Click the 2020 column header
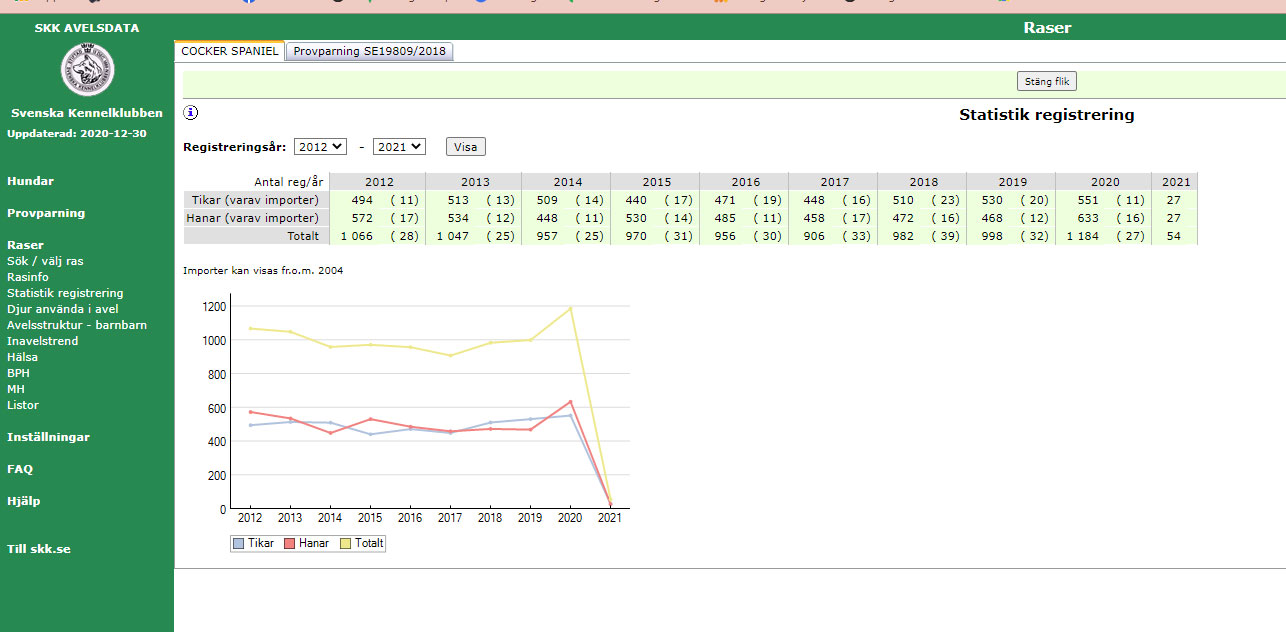 click(1105, 182)
